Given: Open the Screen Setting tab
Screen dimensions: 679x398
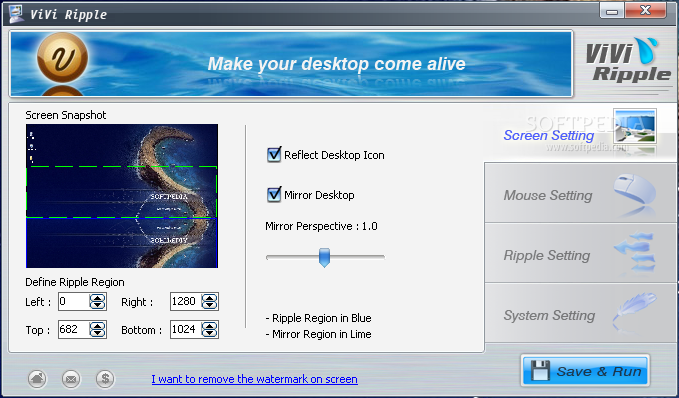Looking at the screenshot, I should click(580, 133).
